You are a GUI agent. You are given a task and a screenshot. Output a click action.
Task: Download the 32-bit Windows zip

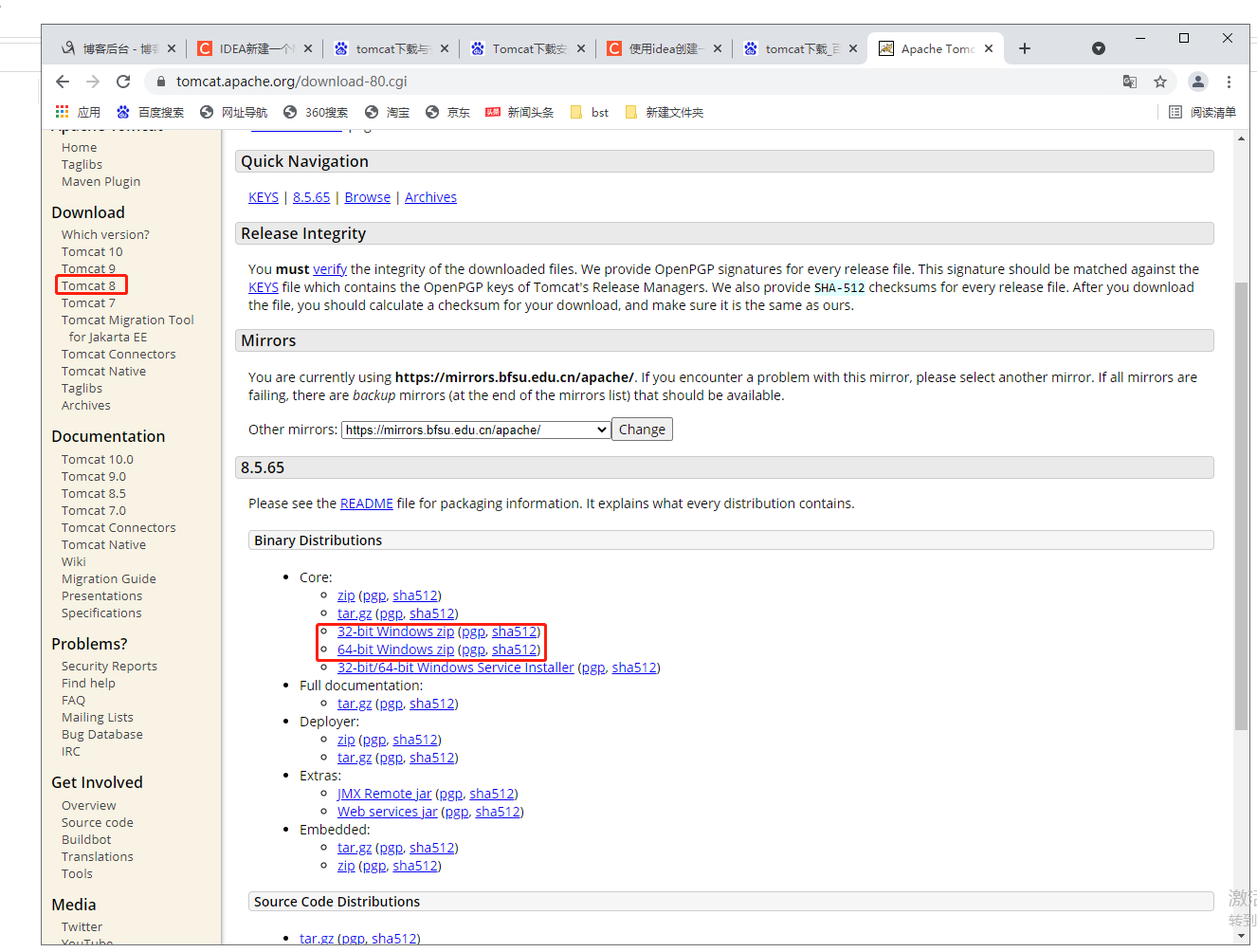point(396,632)
